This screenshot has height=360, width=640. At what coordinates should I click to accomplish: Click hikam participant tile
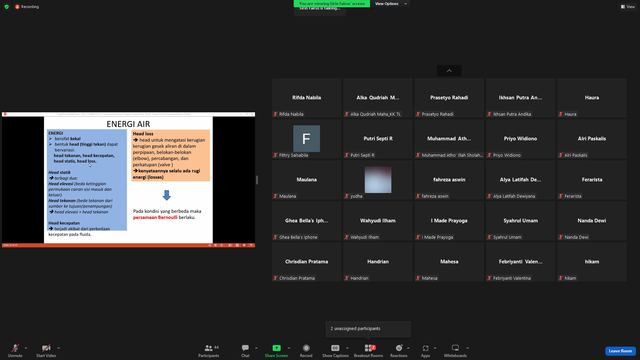tap(592, 262)
